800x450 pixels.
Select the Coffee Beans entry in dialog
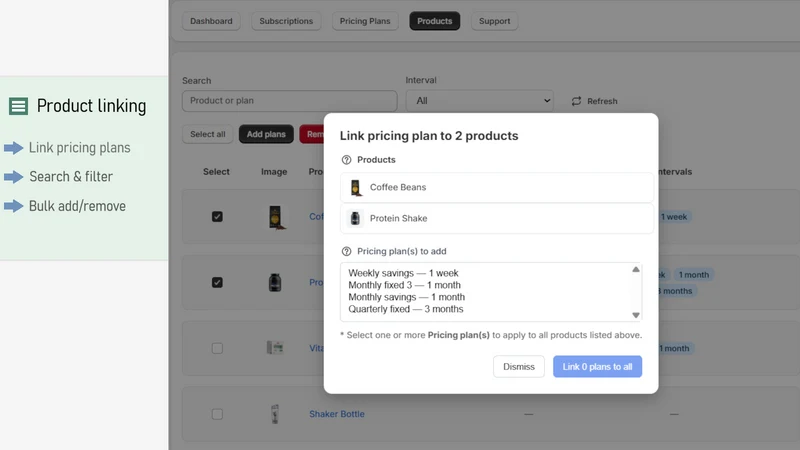point(496,187)
